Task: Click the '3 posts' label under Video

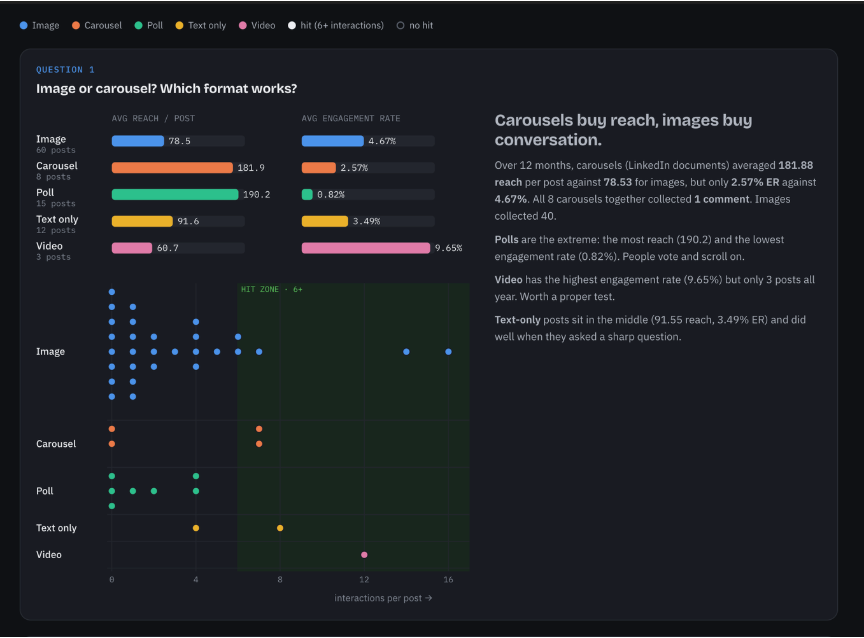Action: pyautogui.click(x=53, y=257)
